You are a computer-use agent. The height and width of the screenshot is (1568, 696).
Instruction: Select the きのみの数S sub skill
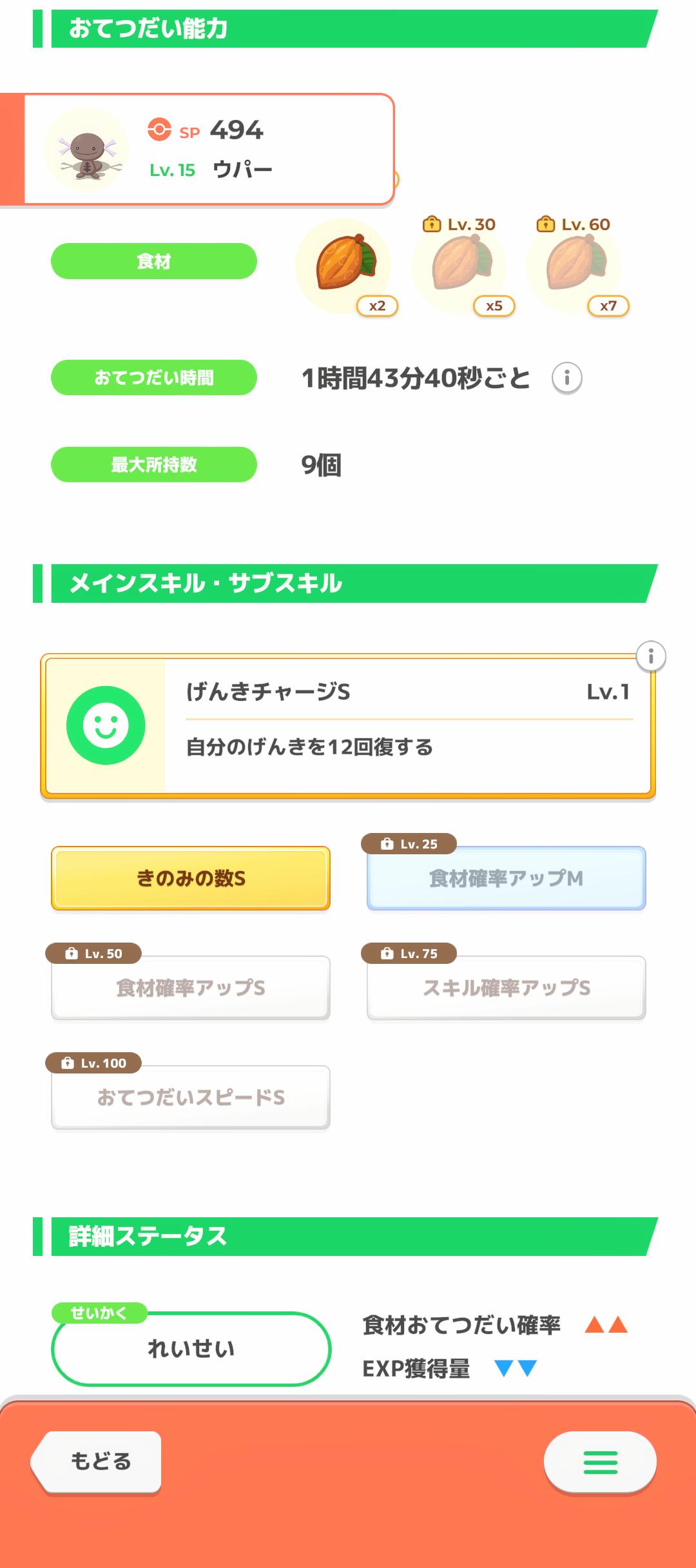(x=191, y=878)
